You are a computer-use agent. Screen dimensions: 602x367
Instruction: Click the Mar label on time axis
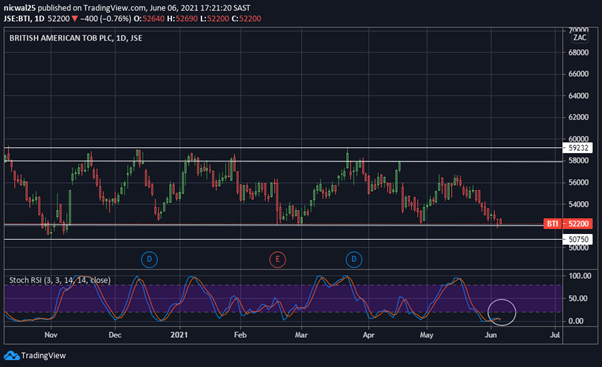[x=301, y=335]
